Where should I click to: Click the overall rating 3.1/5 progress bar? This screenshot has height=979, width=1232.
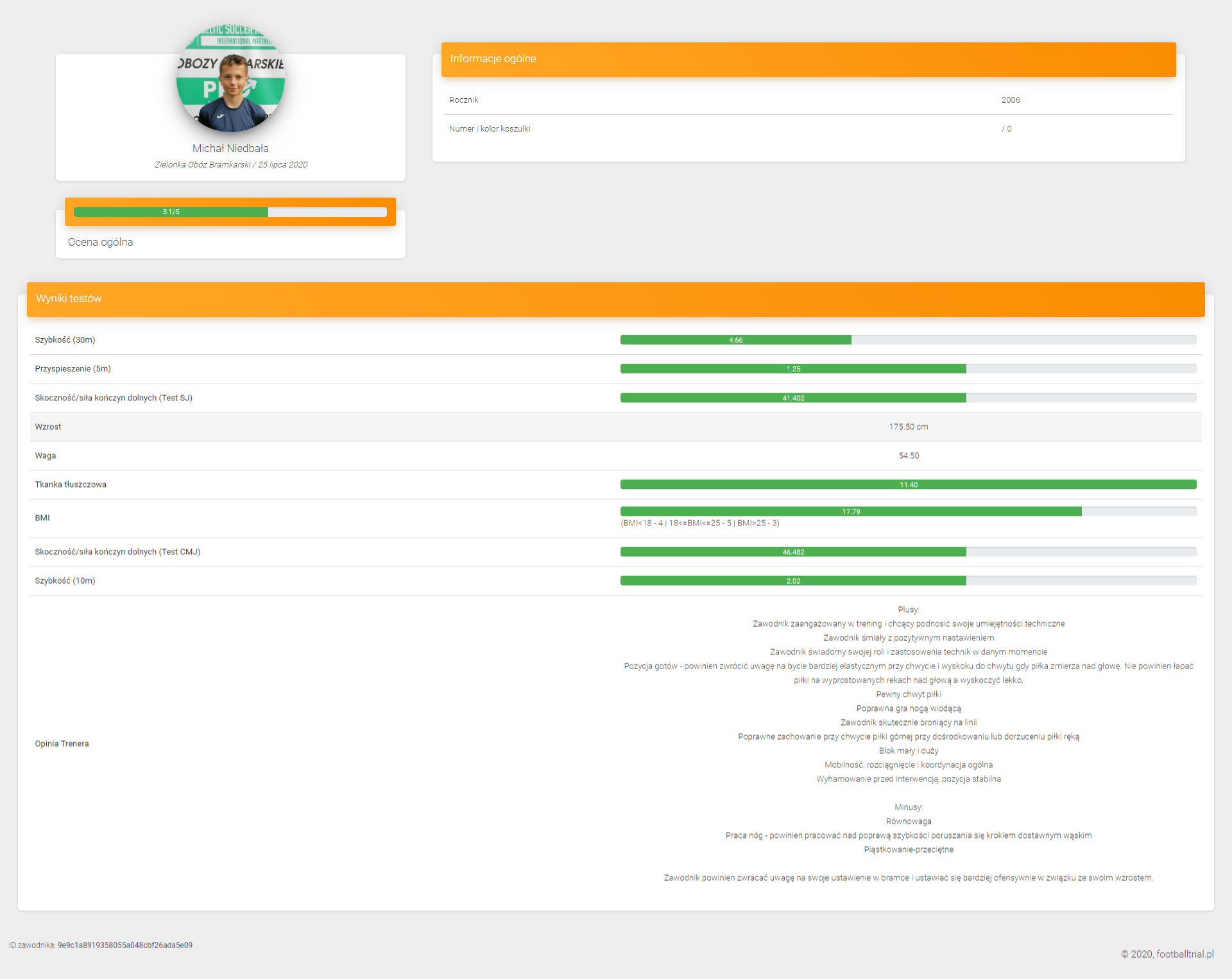tap(230, 212)
